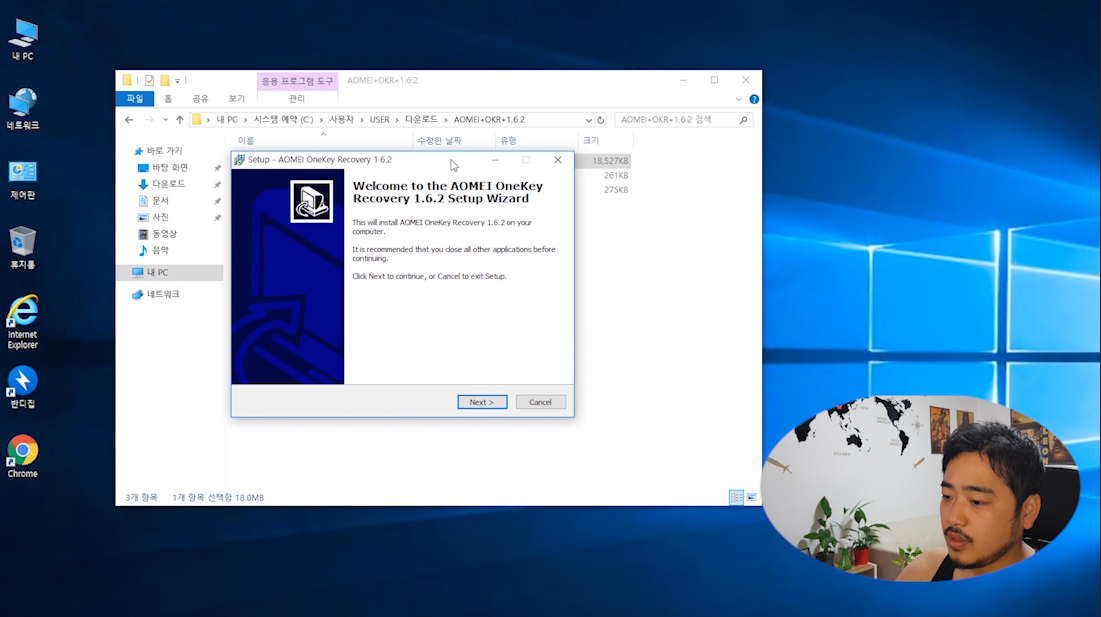This screenshot has height=617, width=1101.
Task: Select 네트워크 in navigation pane
Action: (163, 294)
